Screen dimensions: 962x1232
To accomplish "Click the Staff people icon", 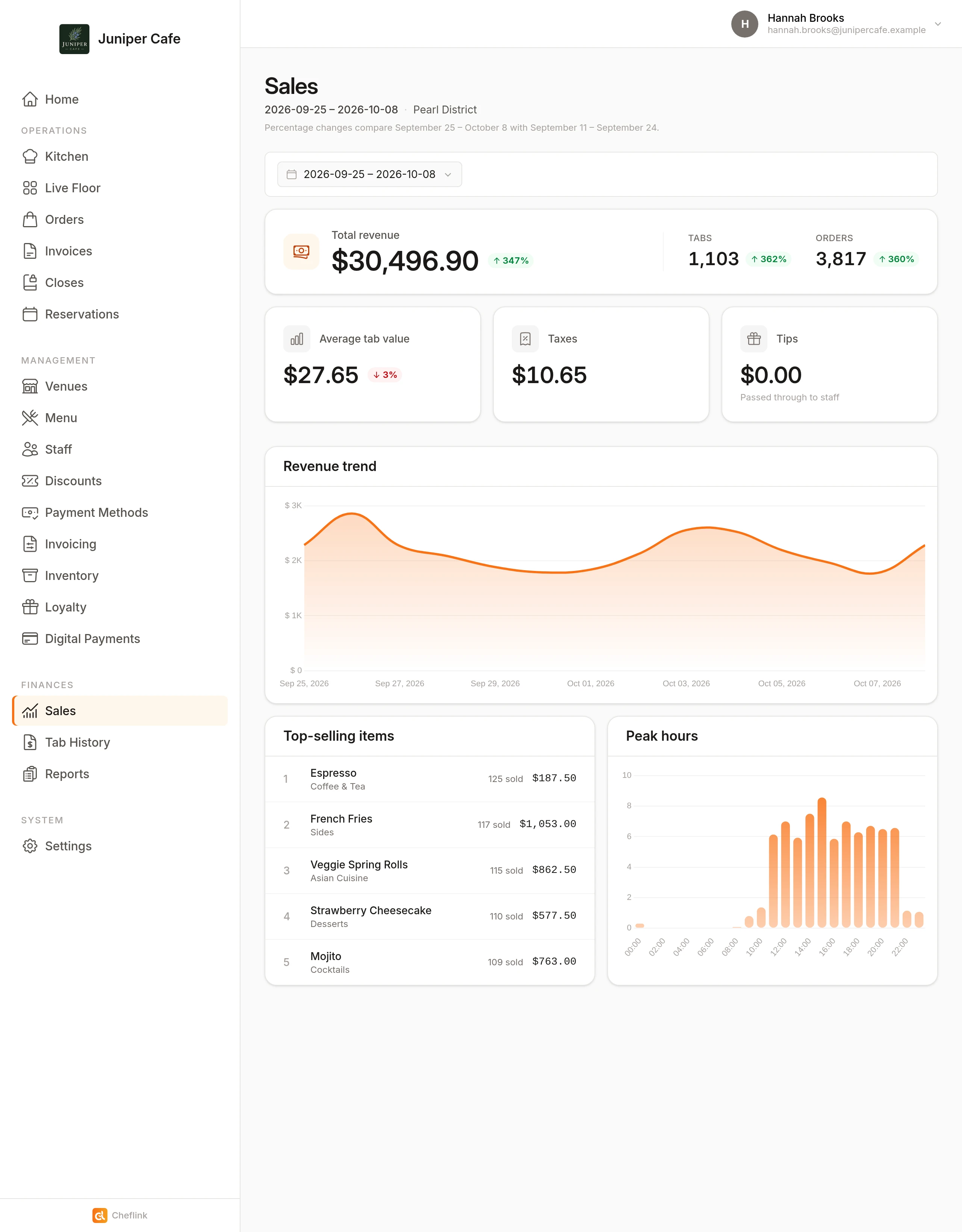I will point(30,450).
